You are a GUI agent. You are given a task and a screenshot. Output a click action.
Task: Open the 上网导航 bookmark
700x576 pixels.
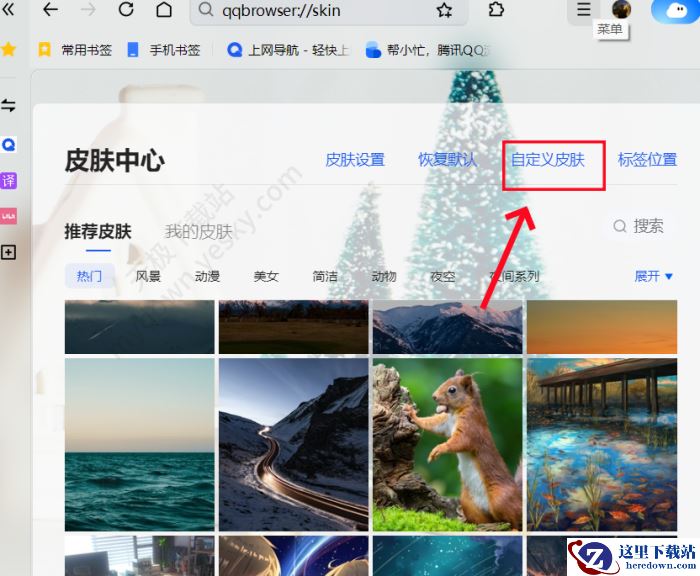288,50
